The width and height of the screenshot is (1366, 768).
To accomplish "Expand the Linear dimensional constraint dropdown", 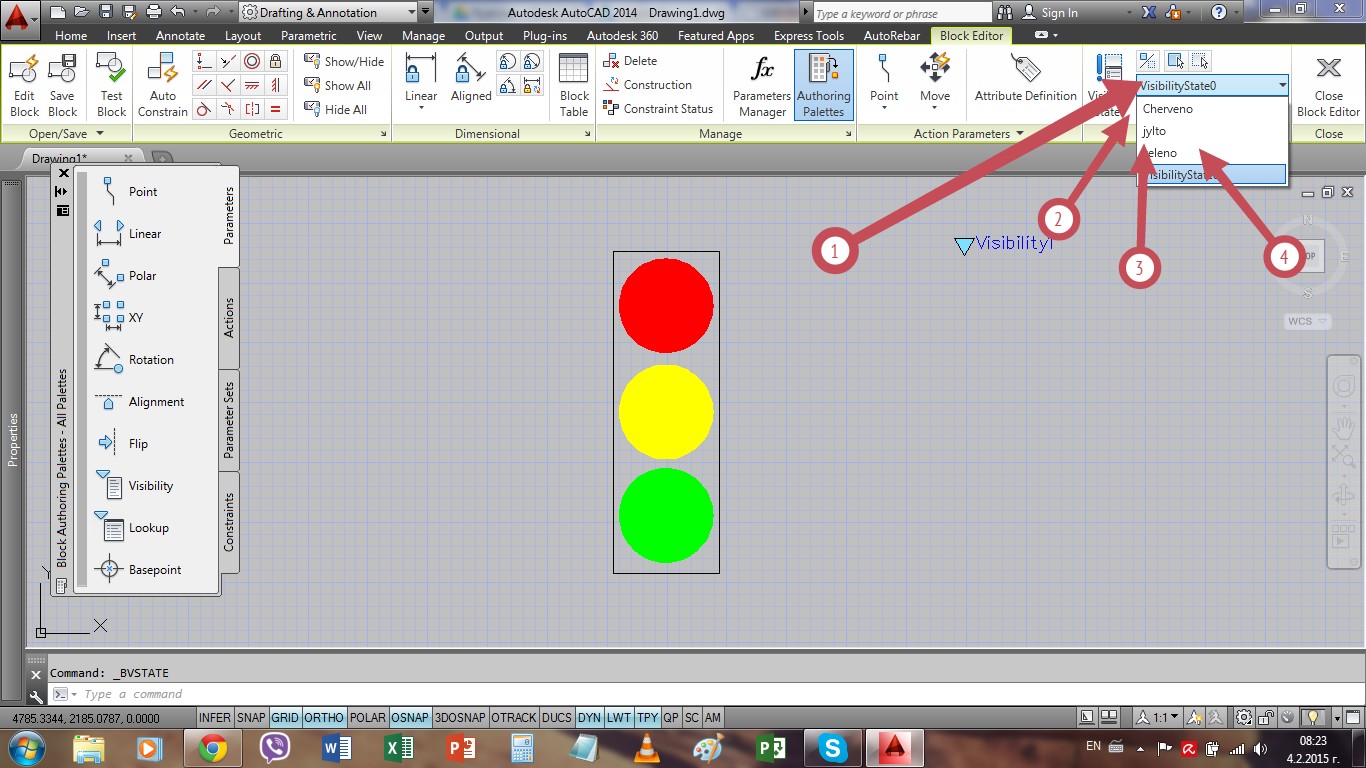I will click(421, 108).
